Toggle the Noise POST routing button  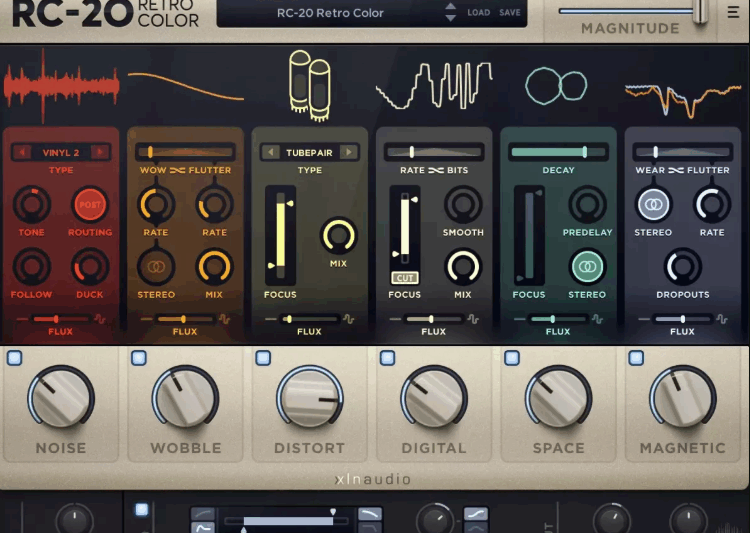coord(90,205)
